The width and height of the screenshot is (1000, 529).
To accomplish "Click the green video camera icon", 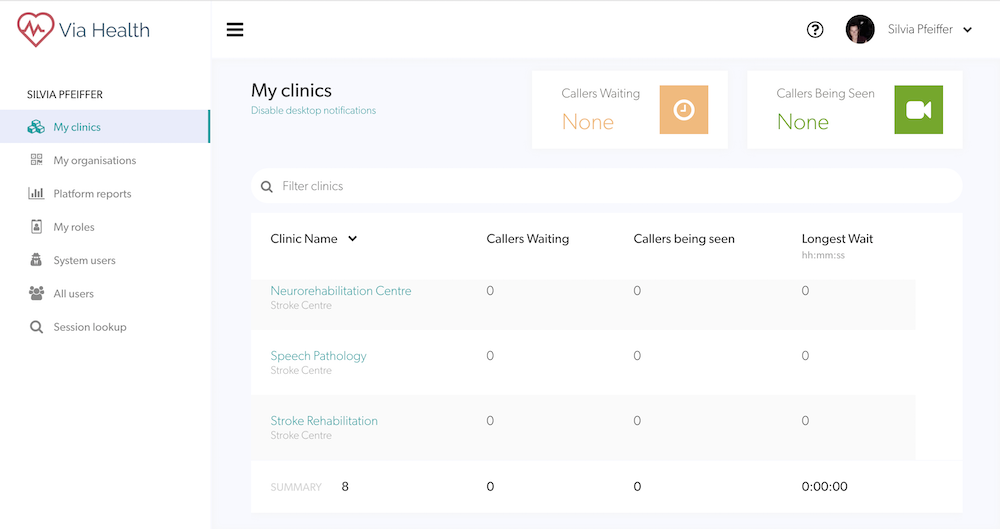I will coord(918,110).
